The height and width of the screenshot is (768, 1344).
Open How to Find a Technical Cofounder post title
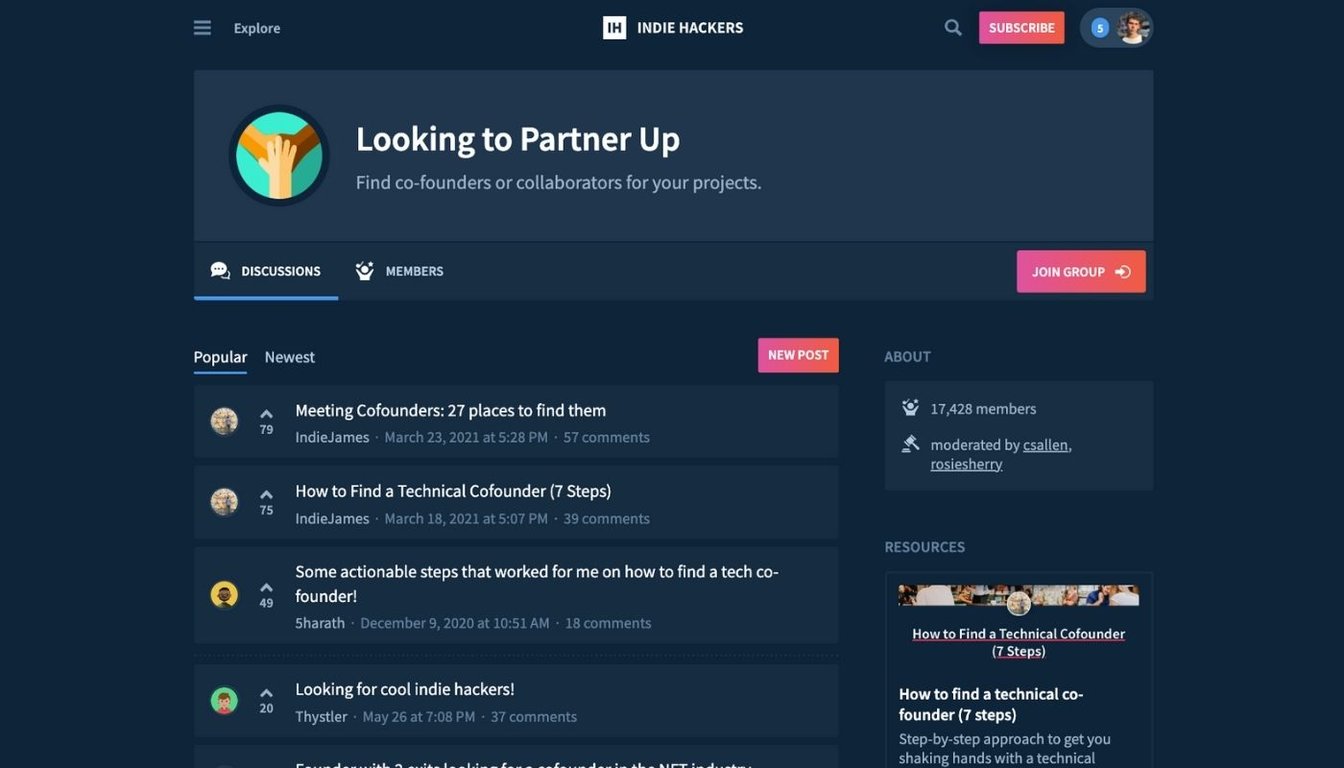coord(453,491)
